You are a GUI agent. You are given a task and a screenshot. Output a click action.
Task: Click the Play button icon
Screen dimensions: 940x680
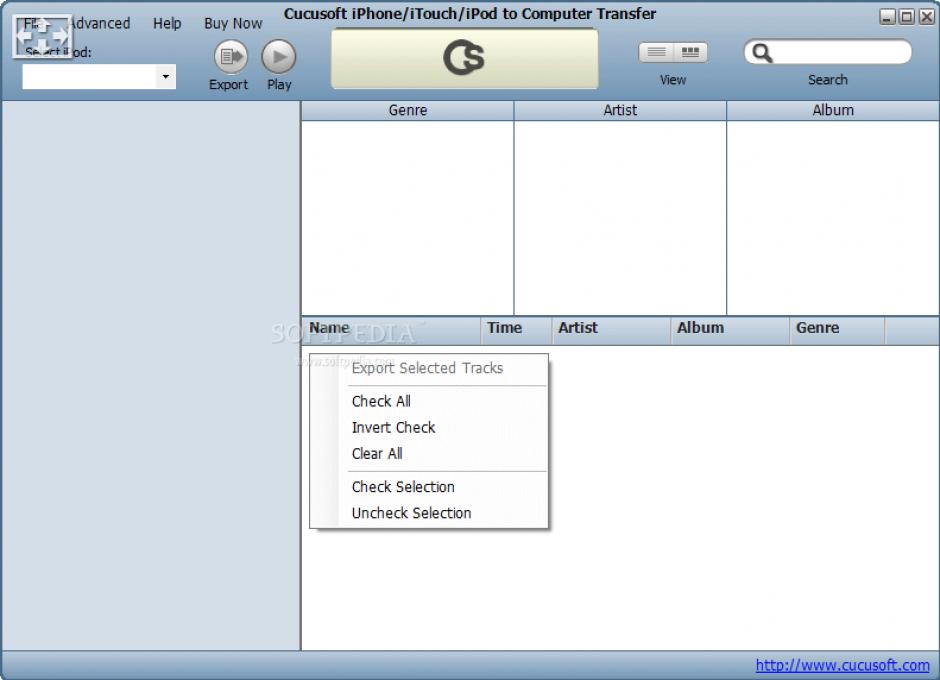pyautogui.click(x=279, y=57)
